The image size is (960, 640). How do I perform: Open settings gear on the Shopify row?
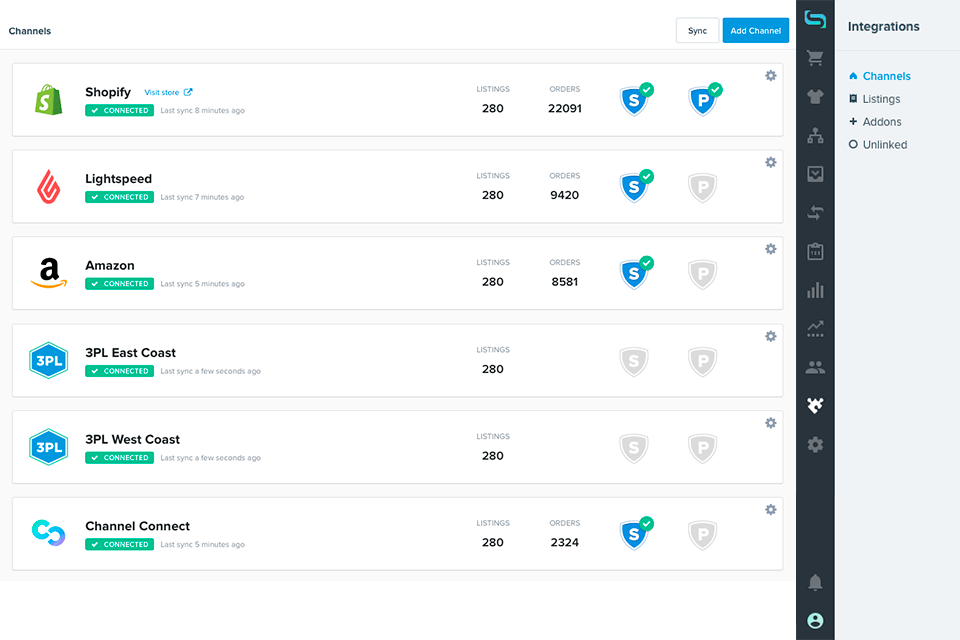[770, 75]
